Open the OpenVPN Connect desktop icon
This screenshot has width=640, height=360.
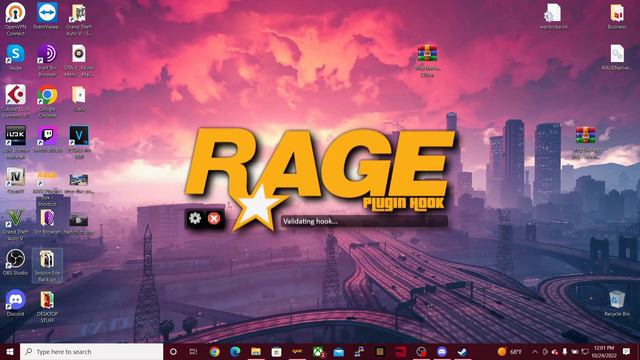(x=16, y=19)
